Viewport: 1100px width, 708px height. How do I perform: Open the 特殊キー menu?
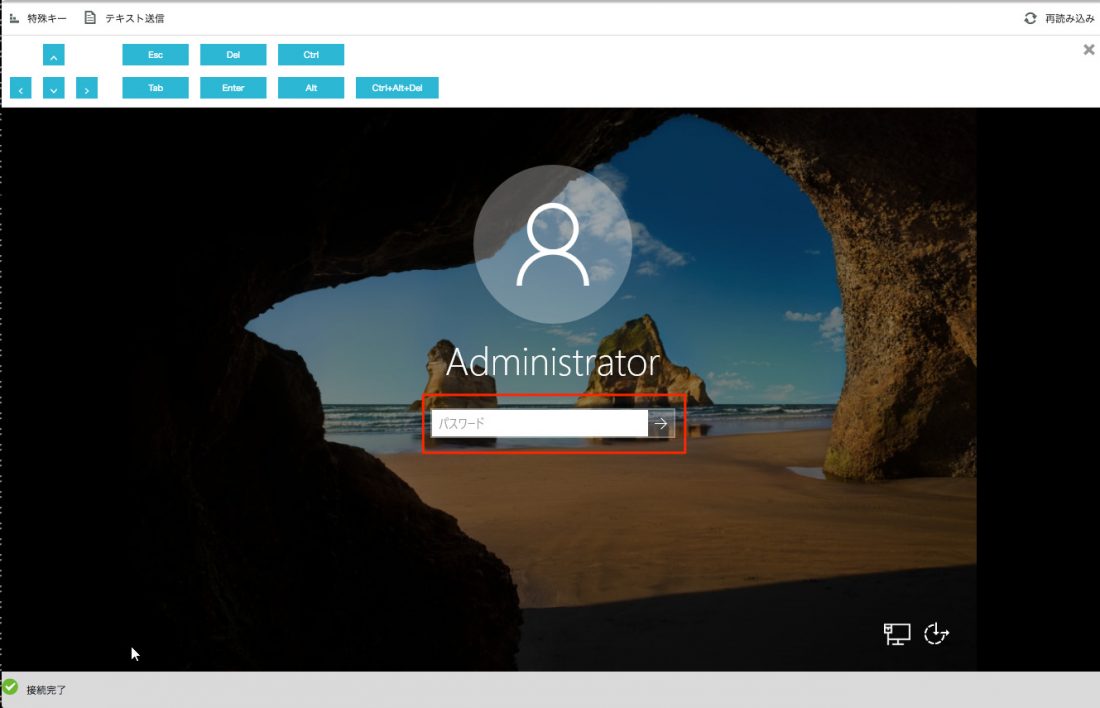pos(38,18)
